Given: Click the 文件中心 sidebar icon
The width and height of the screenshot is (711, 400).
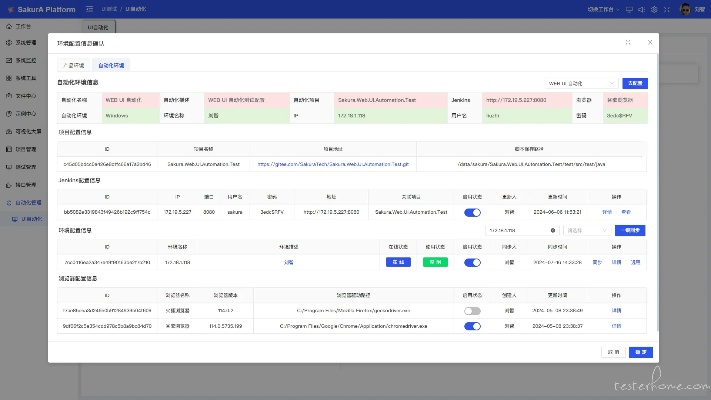Looking at the screenshot, I should point(9,96).
